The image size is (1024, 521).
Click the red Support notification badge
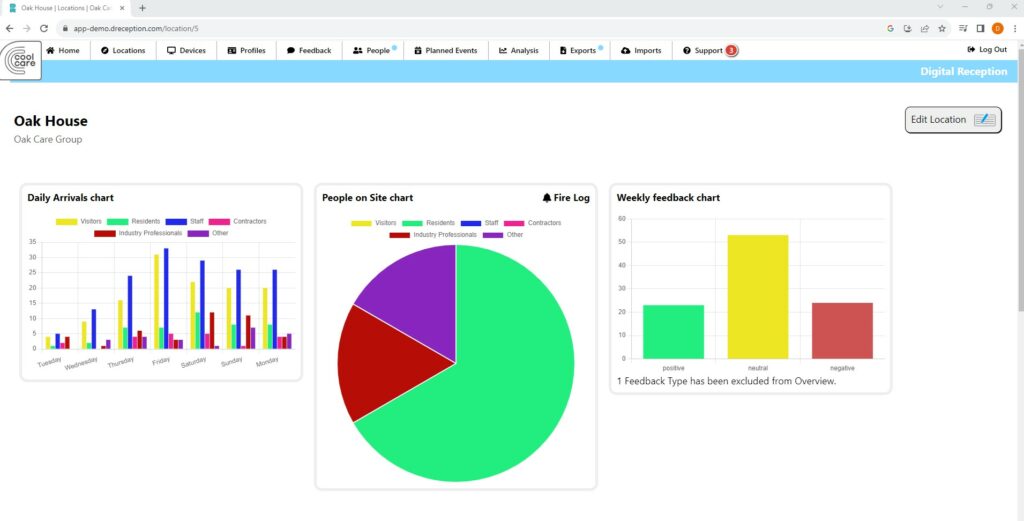[731, 50]
